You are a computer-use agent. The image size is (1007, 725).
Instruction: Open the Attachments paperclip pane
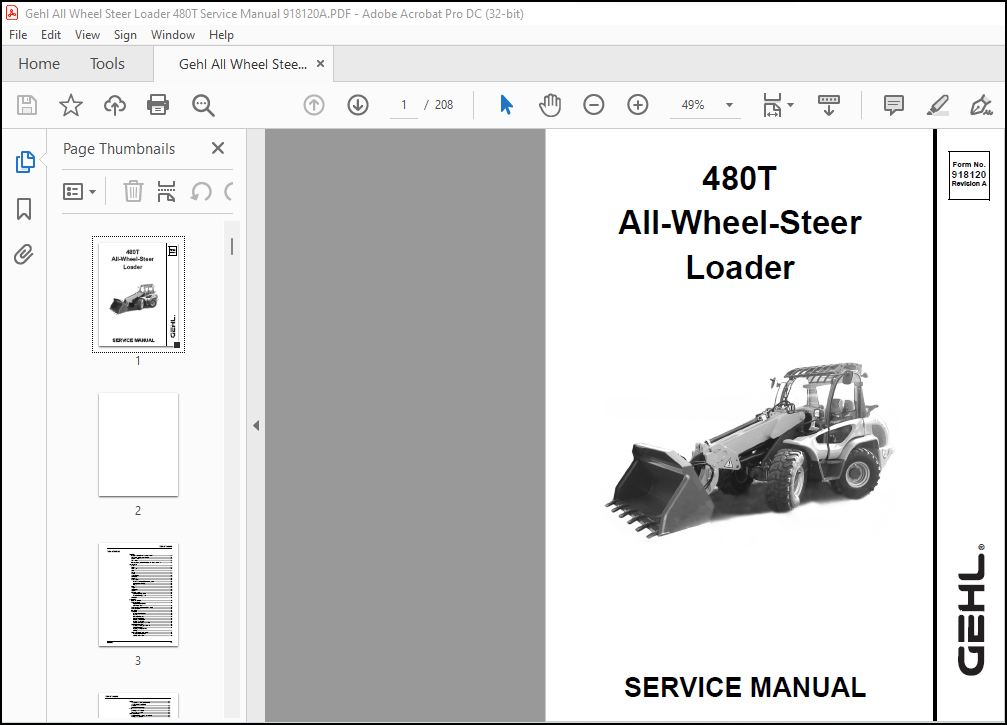point(24,254)
